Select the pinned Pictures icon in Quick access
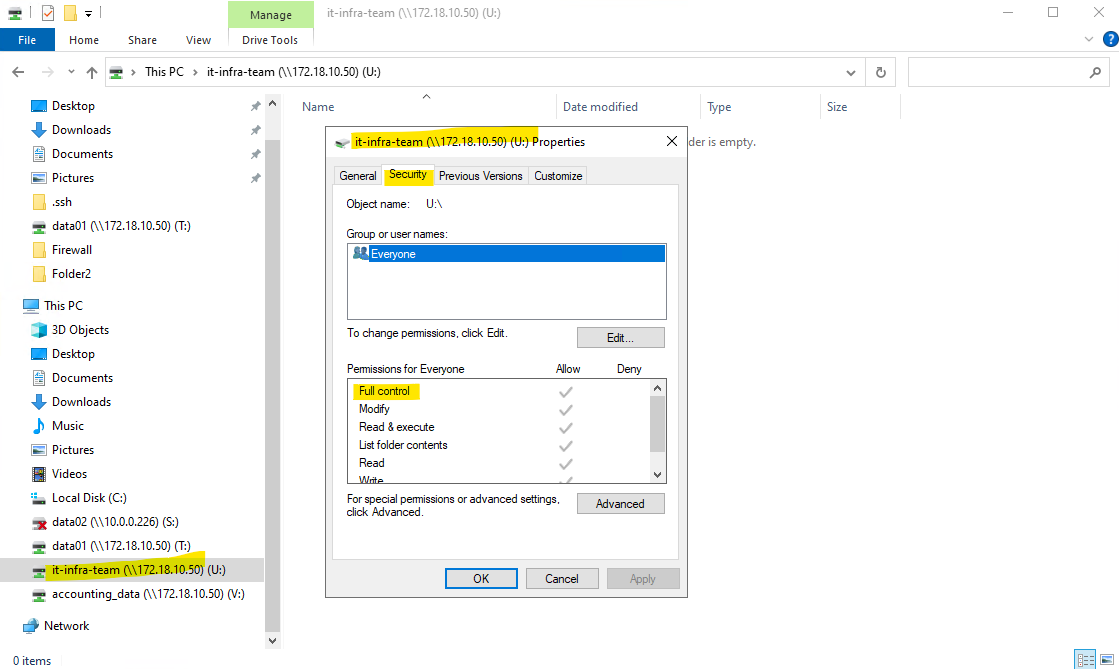The height and width of the screenshot is (669, 1119). [39, 178]
